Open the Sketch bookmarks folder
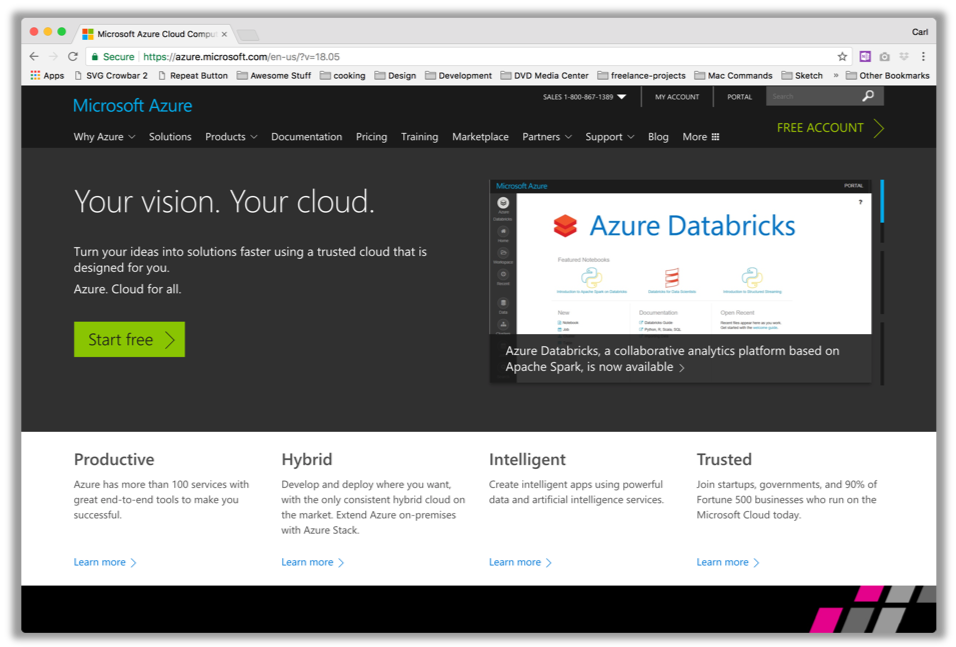The width and height of the screenshot is (956, 647). [x=802, y=76]
